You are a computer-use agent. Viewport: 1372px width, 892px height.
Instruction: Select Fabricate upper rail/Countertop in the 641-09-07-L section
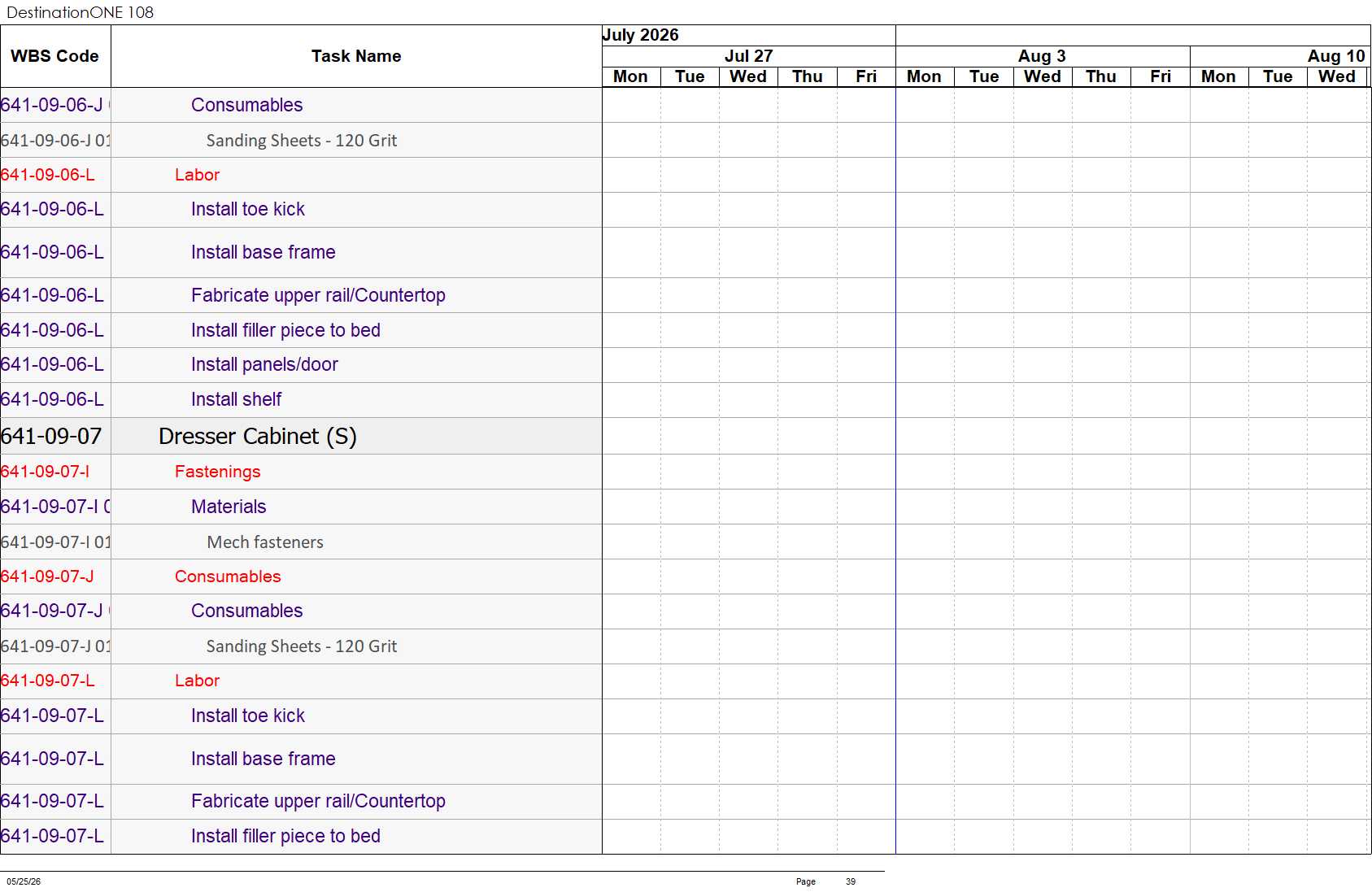pos(318,801)
